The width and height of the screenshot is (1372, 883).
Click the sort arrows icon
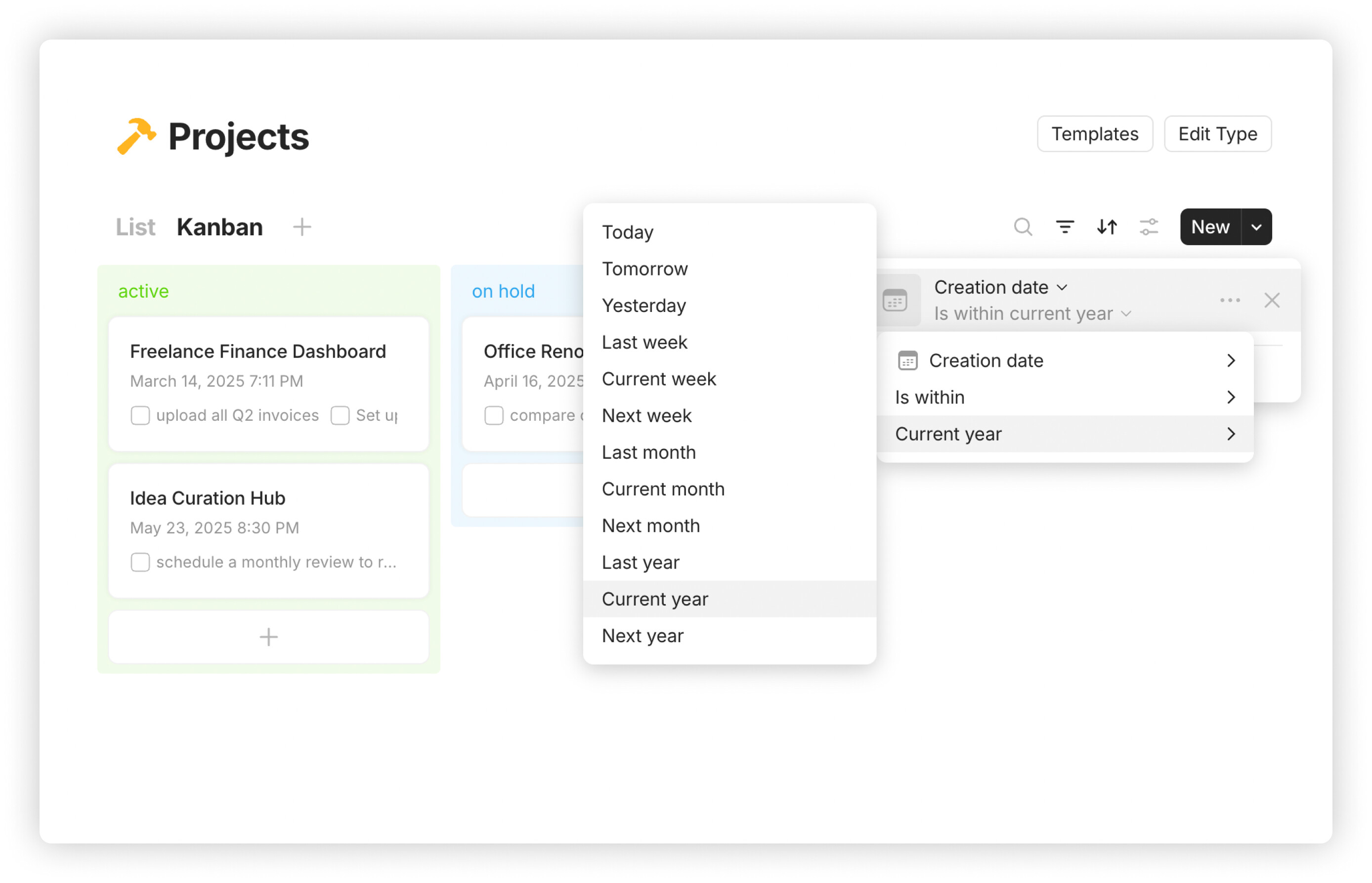coord(1107,227)
